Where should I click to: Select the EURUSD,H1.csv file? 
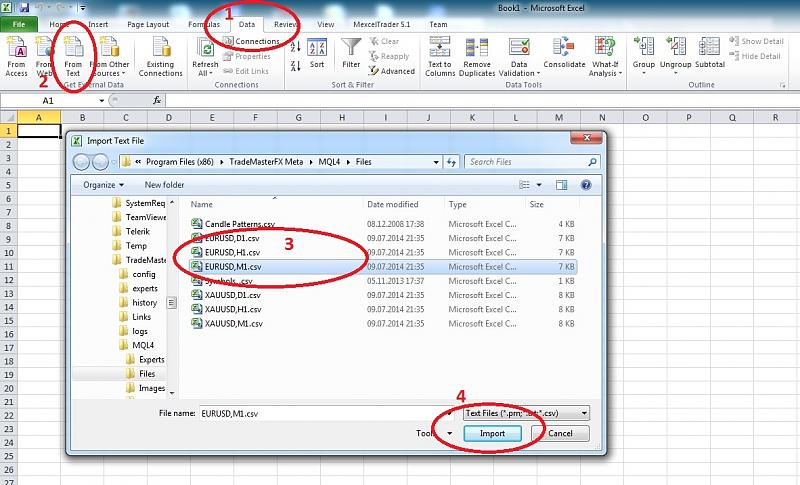click(x=226, y=252)
